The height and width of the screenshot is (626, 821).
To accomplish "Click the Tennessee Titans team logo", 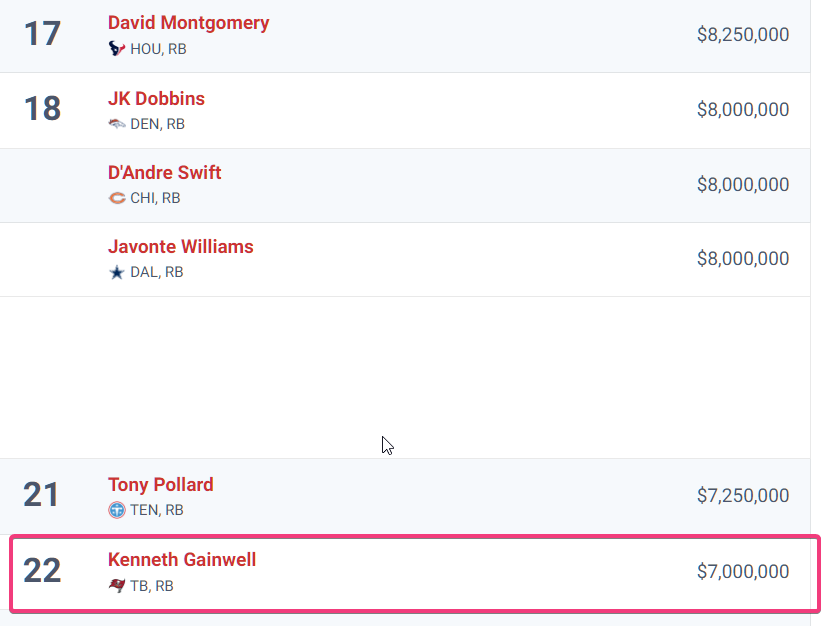I will pyautogui.click(x=117, y=510).
